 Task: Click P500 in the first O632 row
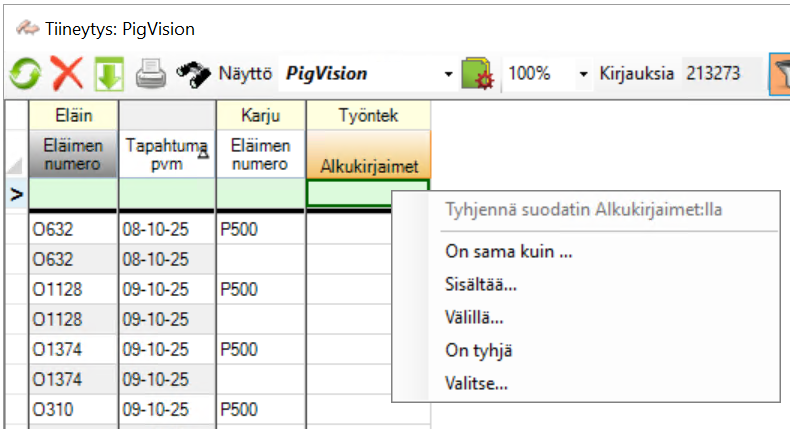[x=261, y=229]
